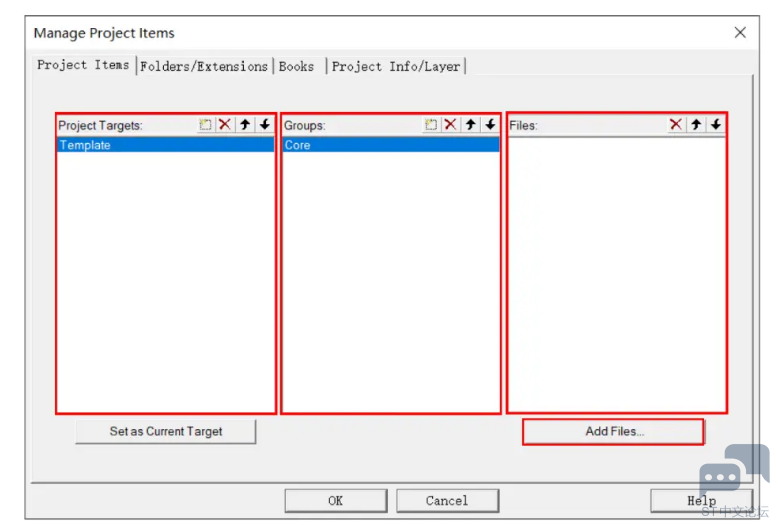Viewport: 778px width, 527px height.
Task: Confirm the dialog with OK
Action: tap(335, 500)
